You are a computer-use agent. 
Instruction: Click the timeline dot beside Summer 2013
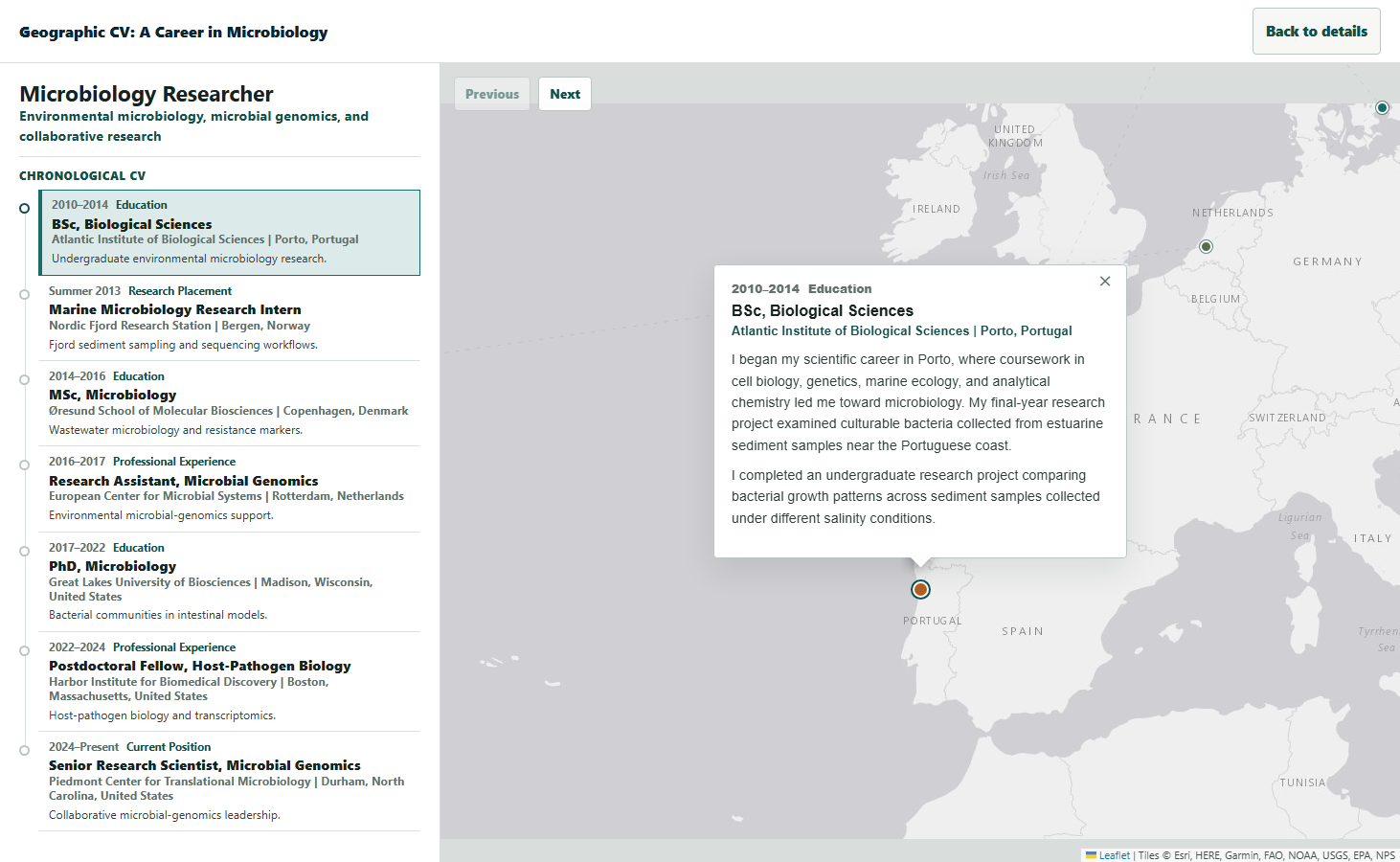coord(24,294)
